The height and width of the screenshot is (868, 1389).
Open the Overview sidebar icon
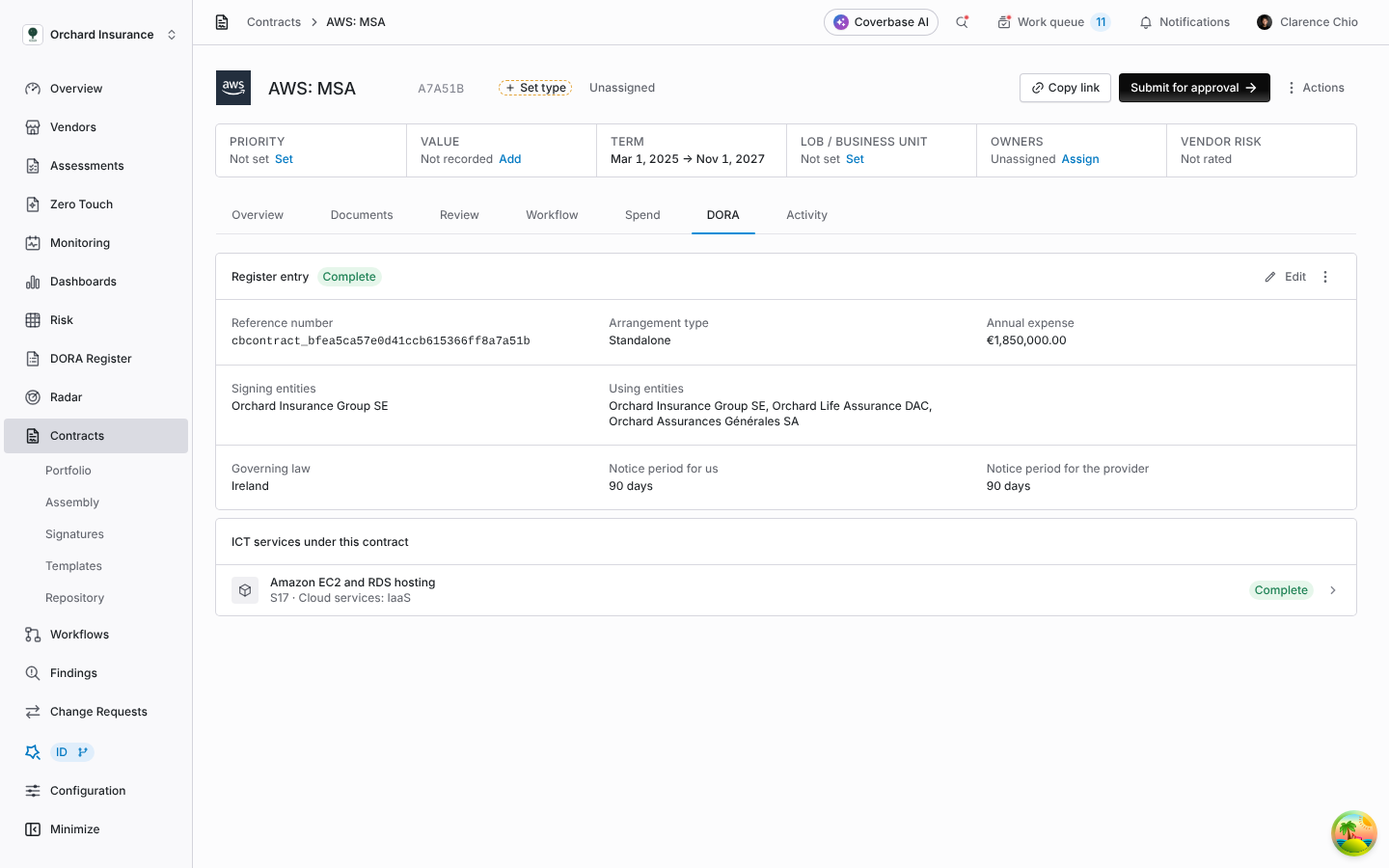[33, 89]
